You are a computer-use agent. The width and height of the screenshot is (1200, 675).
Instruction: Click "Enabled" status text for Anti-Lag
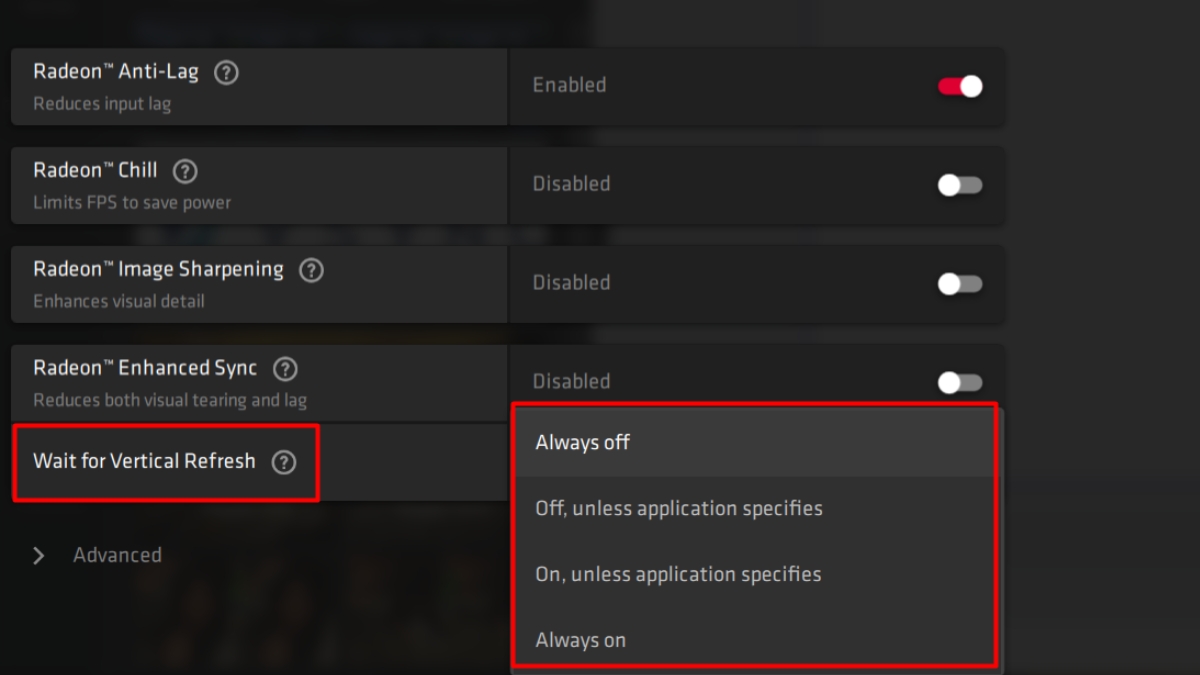pos(570,86)
